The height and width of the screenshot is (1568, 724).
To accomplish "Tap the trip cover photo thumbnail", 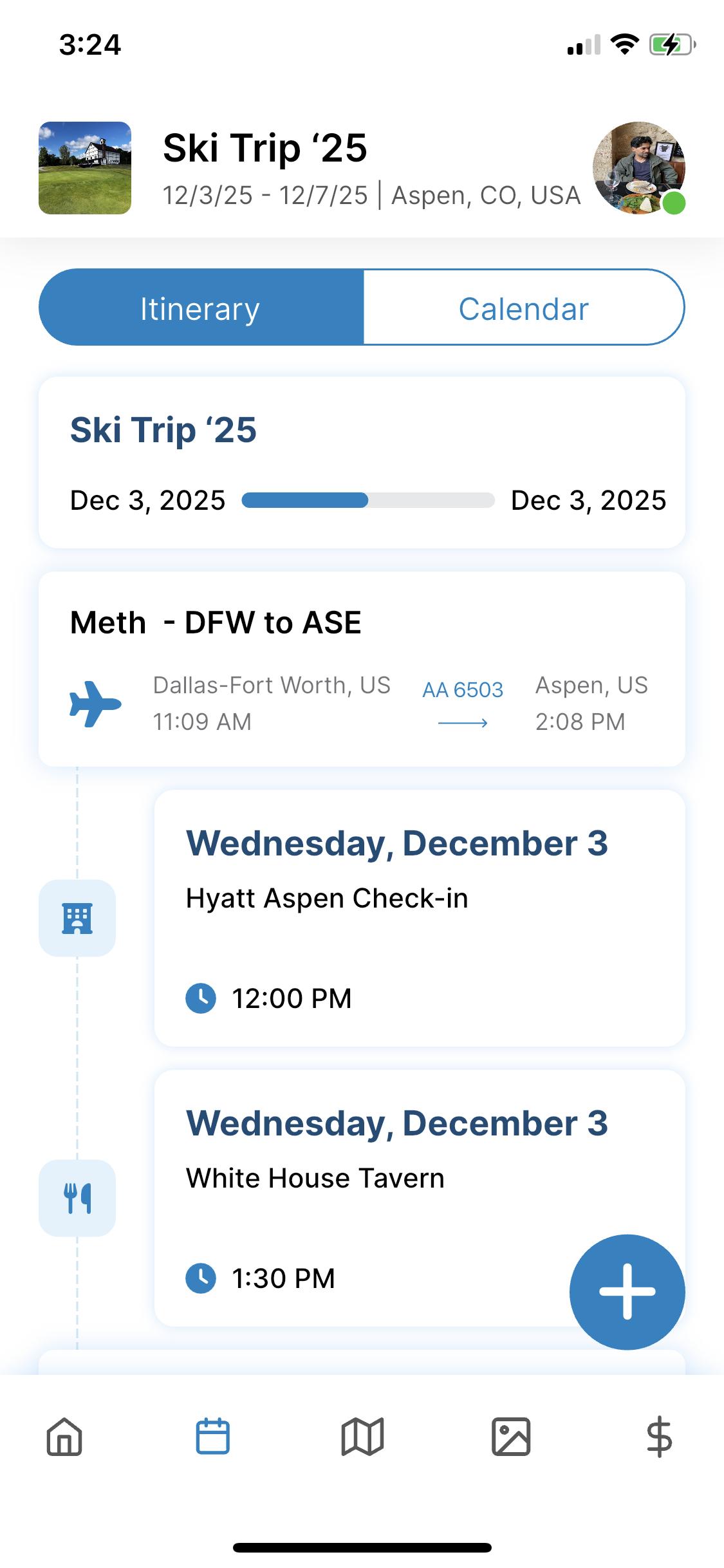I will tap(85, 168).
